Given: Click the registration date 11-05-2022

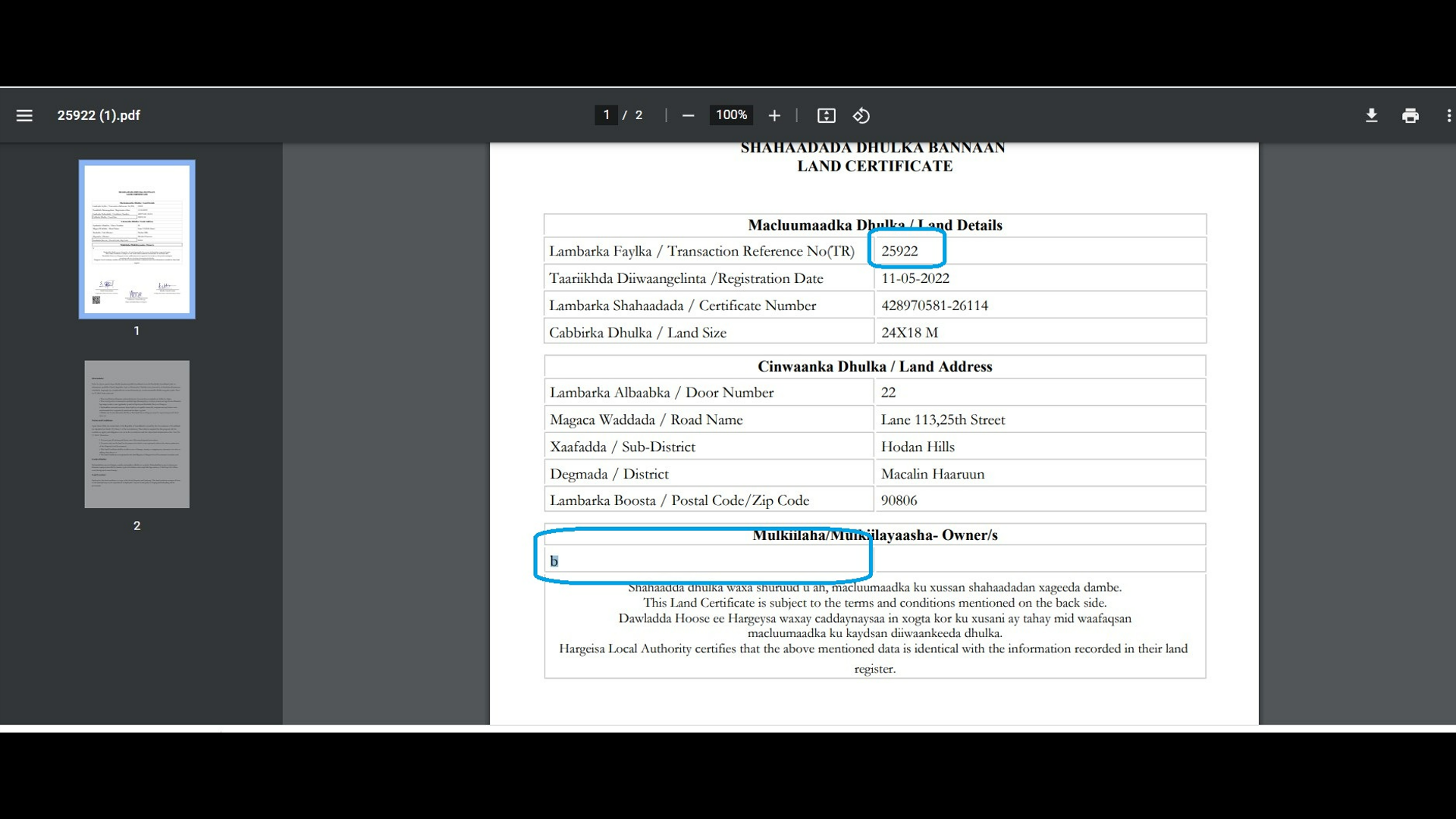Looking at the screenshot, I should [x=915, y=278].
